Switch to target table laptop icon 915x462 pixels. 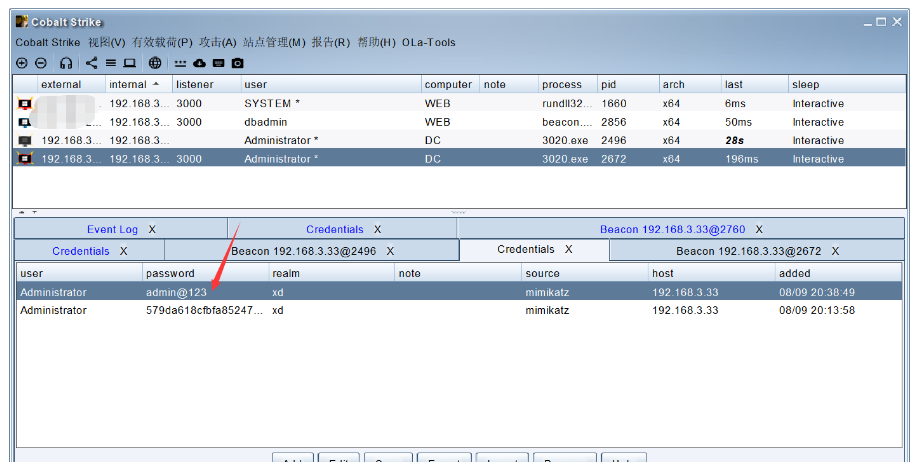(130, 63)
